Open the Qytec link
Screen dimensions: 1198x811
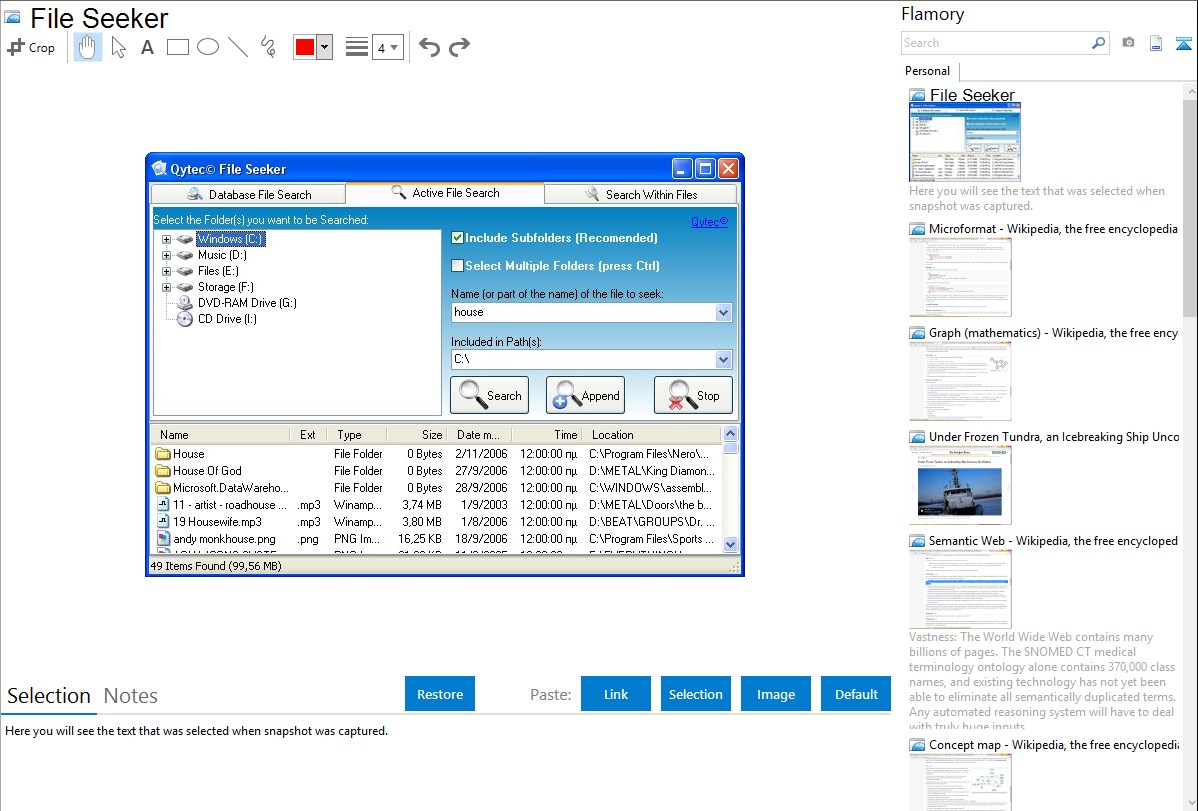(709, 222)
